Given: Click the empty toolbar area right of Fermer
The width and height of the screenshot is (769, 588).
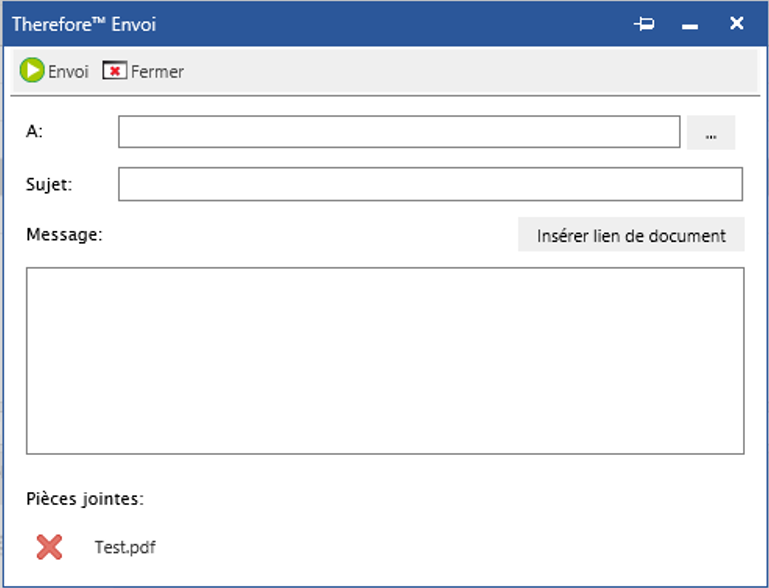Looking at the screenshot, I should click(470, 72).
